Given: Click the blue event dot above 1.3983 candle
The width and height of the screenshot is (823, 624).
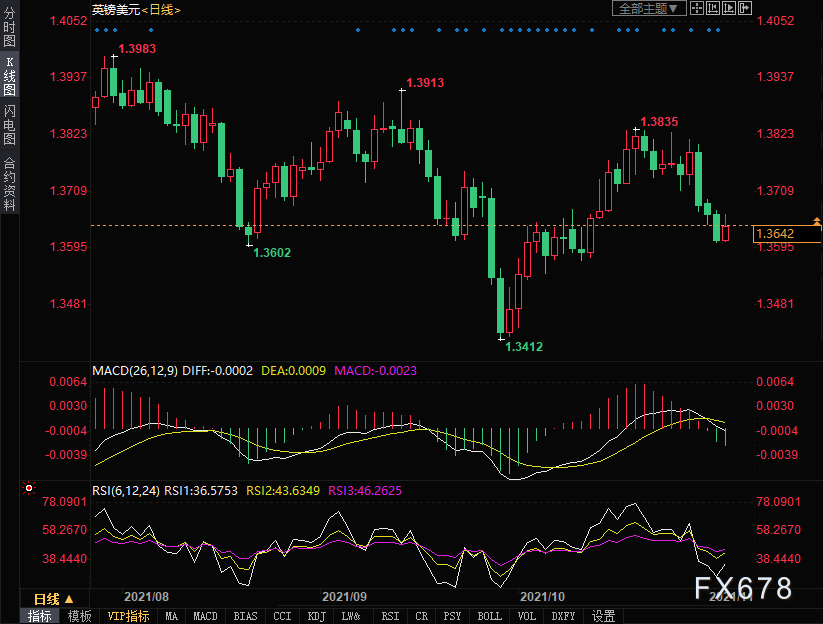Looking at the screenshot, I should point(113,30).
